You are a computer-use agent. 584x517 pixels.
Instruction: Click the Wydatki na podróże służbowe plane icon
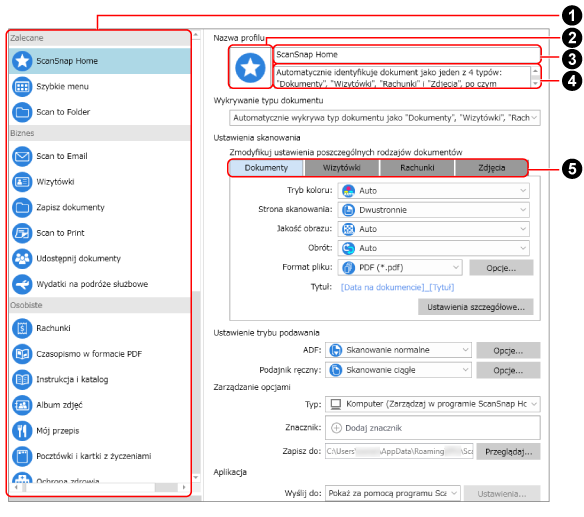[x=22, y=284]
